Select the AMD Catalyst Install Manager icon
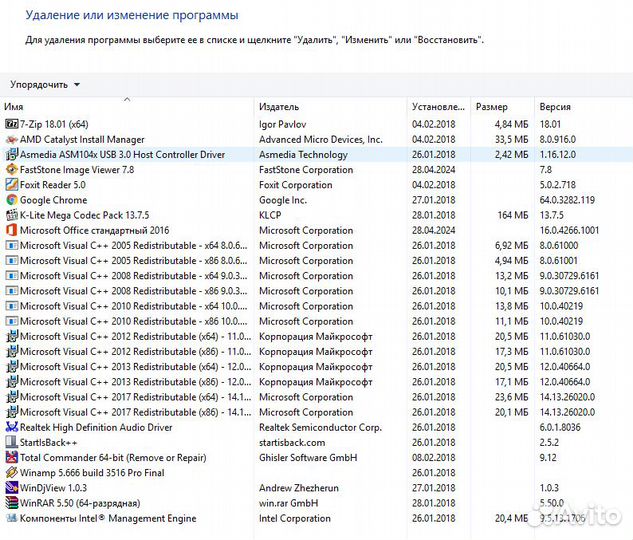 [x=11, y=139]
